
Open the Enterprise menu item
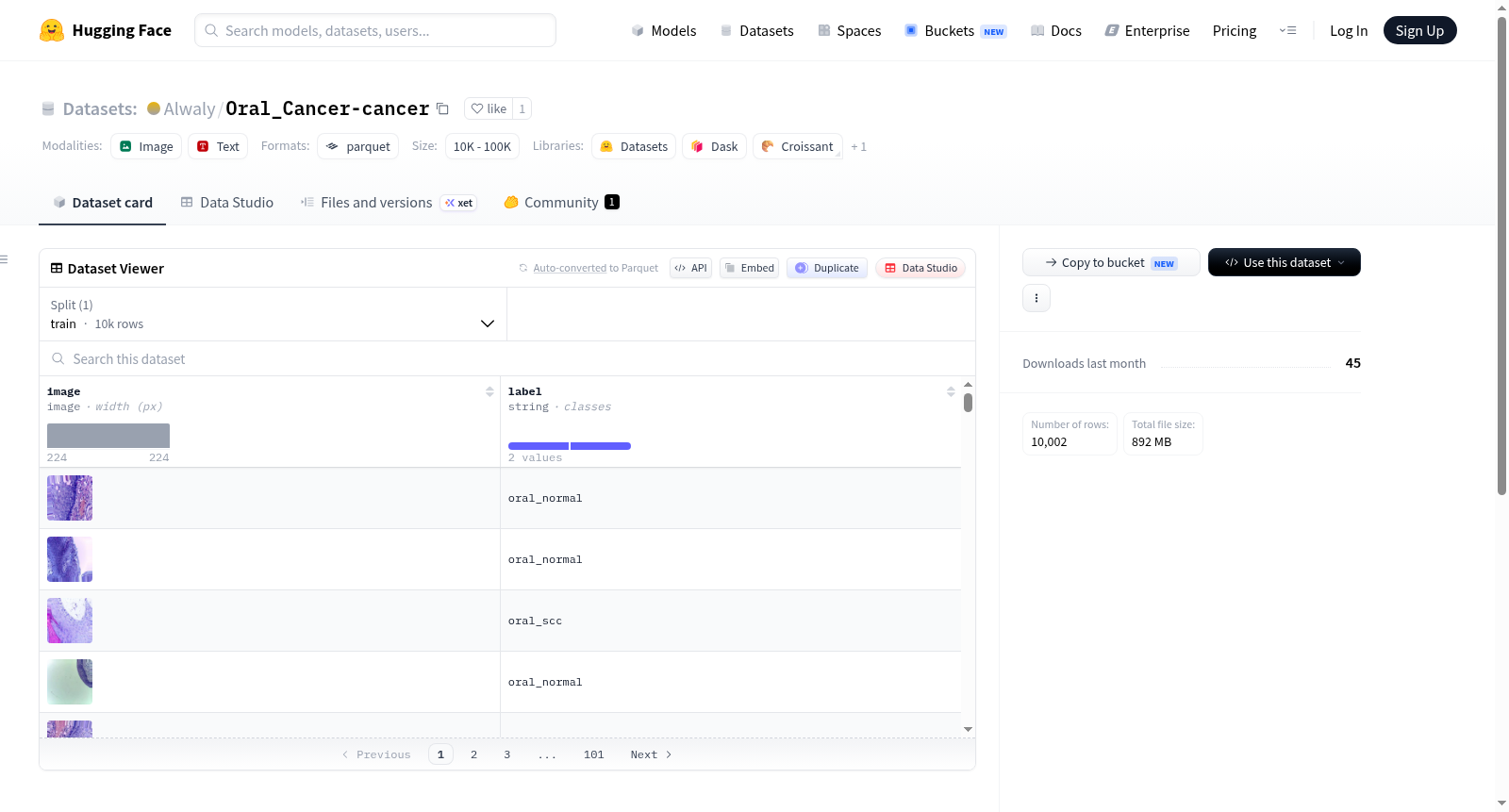pos(1147,30)
